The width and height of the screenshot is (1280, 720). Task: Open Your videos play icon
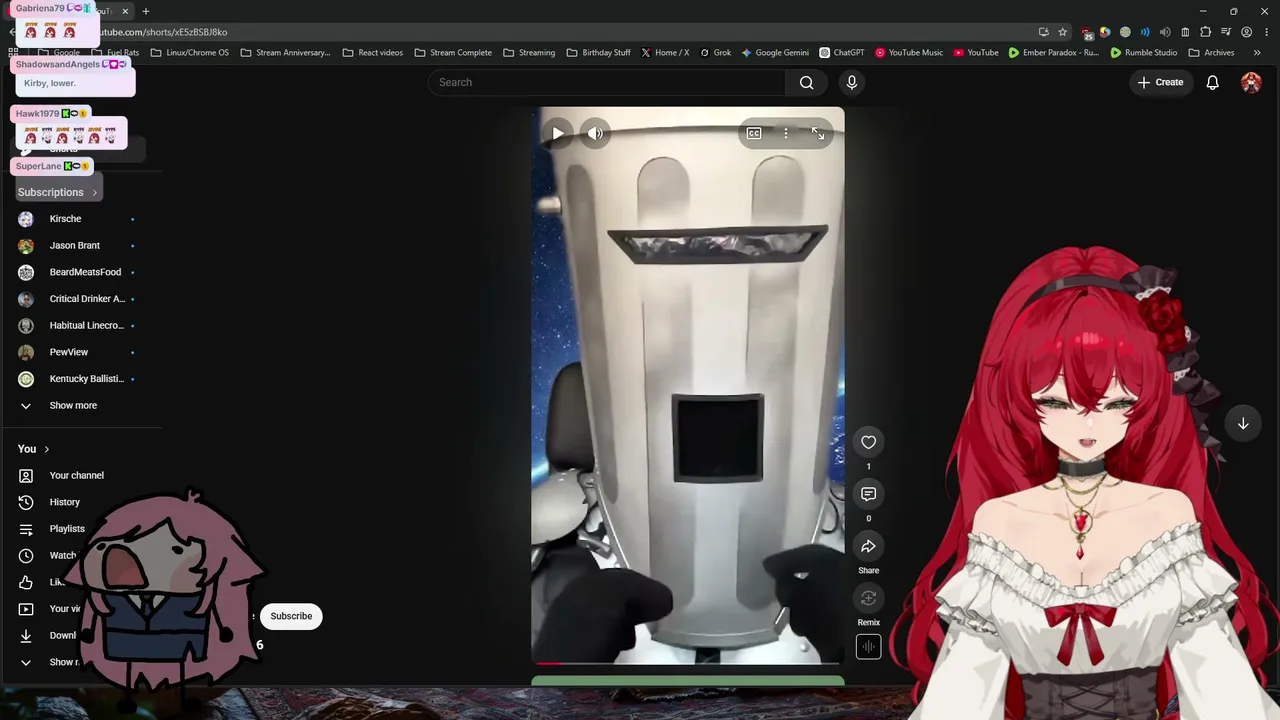[x=26, y=609]
